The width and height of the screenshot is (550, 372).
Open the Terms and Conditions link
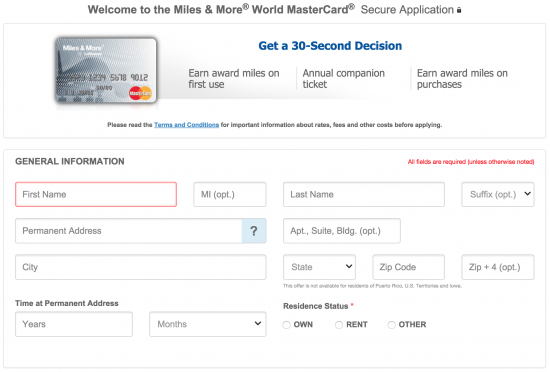coord(186,125)
